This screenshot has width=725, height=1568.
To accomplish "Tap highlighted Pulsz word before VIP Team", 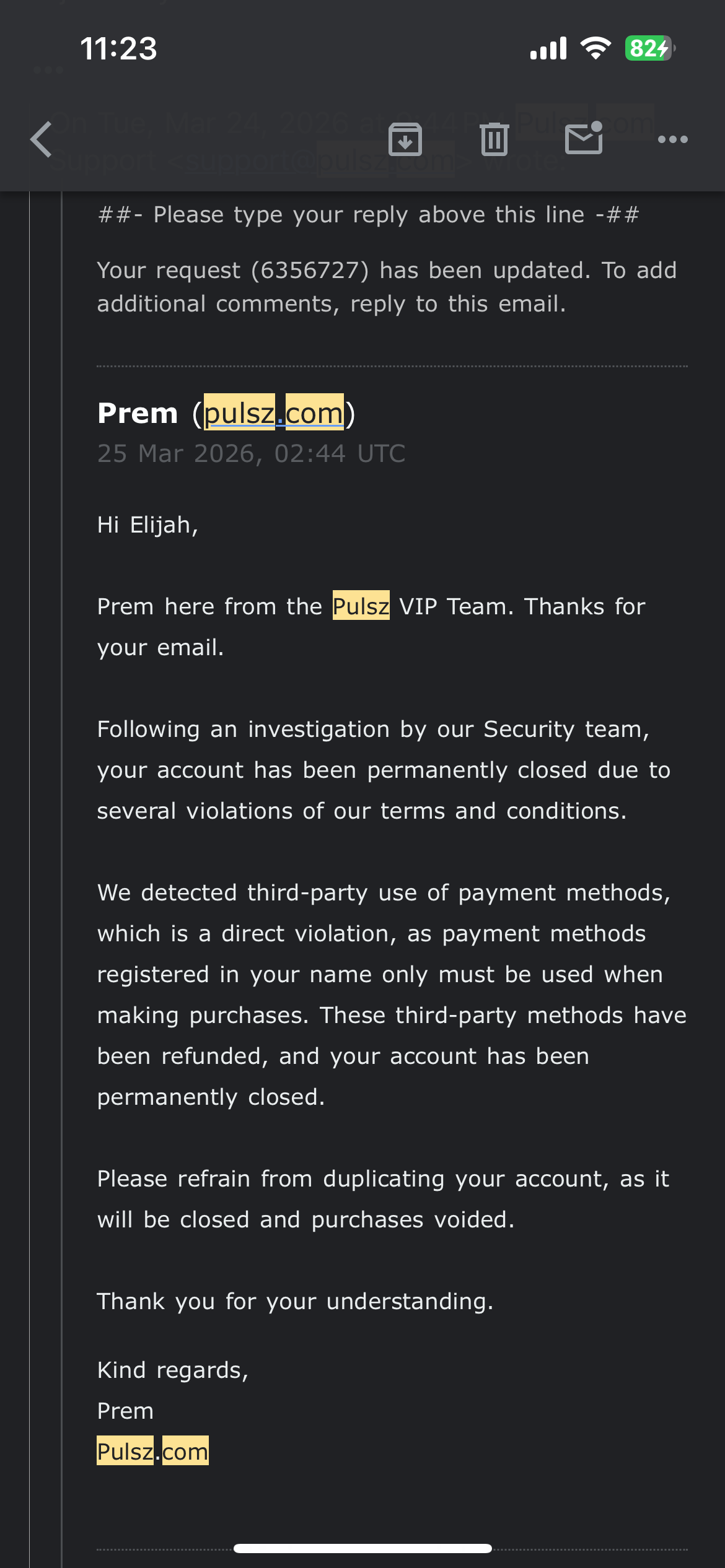I will tap(361, 606).
